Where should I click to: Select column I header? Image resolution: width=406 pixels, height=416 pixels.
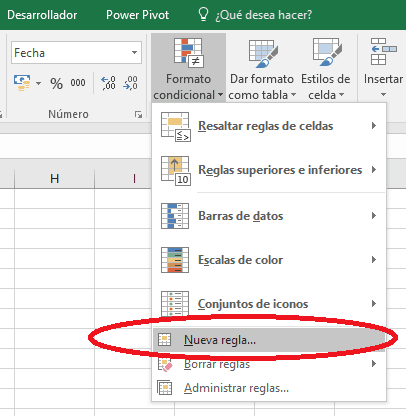(x=134, y=179)
